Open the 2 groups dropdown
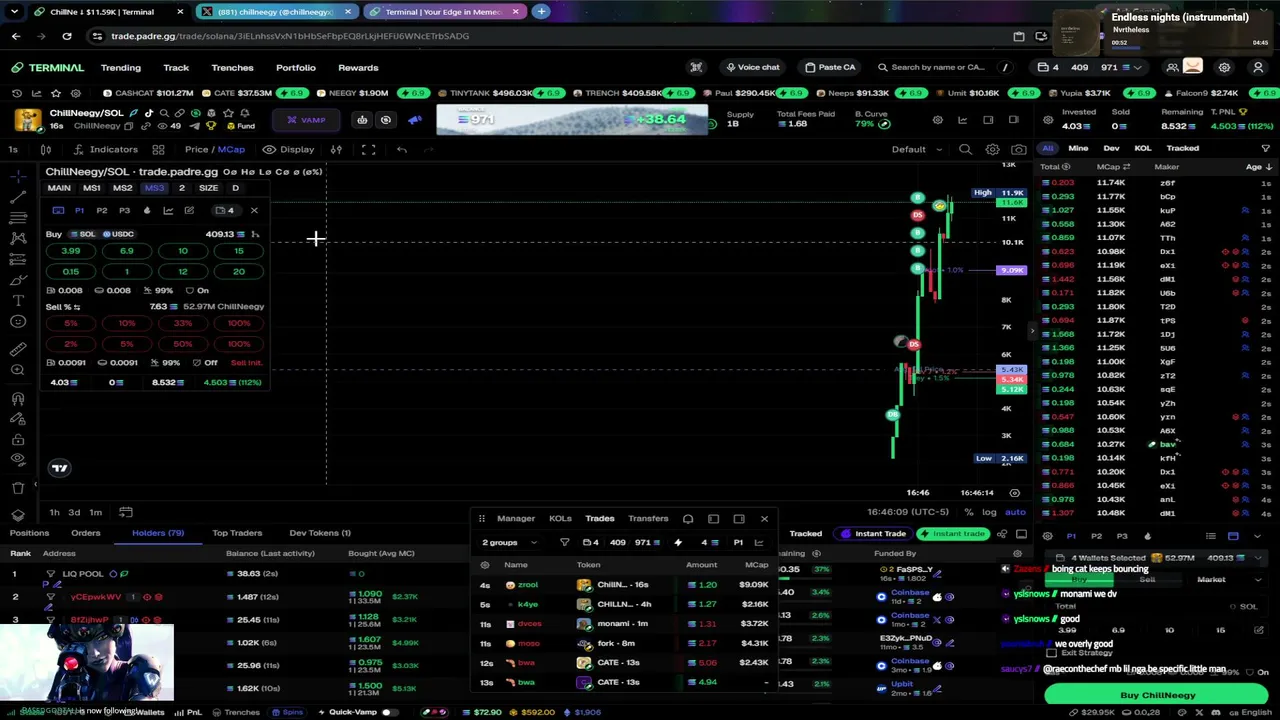The width and height of the screenshot is (1280, 720). [x=509, y=543]
